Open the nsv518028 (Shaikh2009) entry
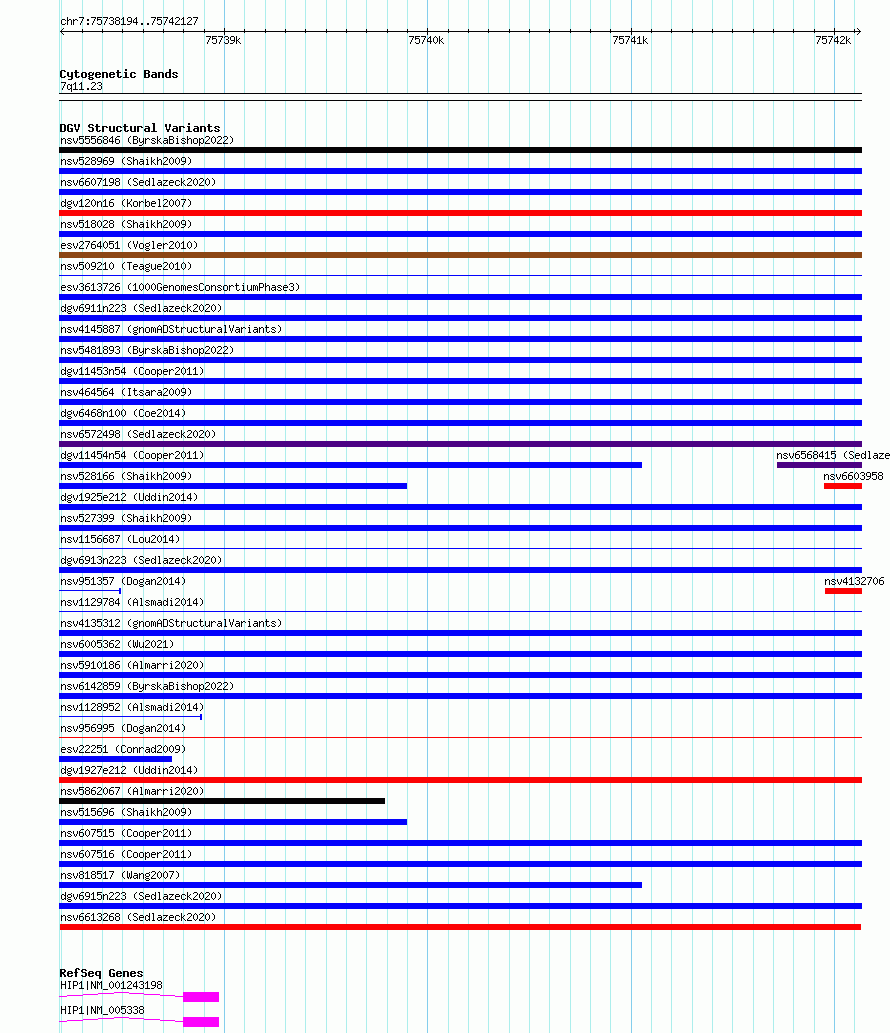Image resolution: width=890 pixels, height=1033 pixels. (x=126, y=225)
